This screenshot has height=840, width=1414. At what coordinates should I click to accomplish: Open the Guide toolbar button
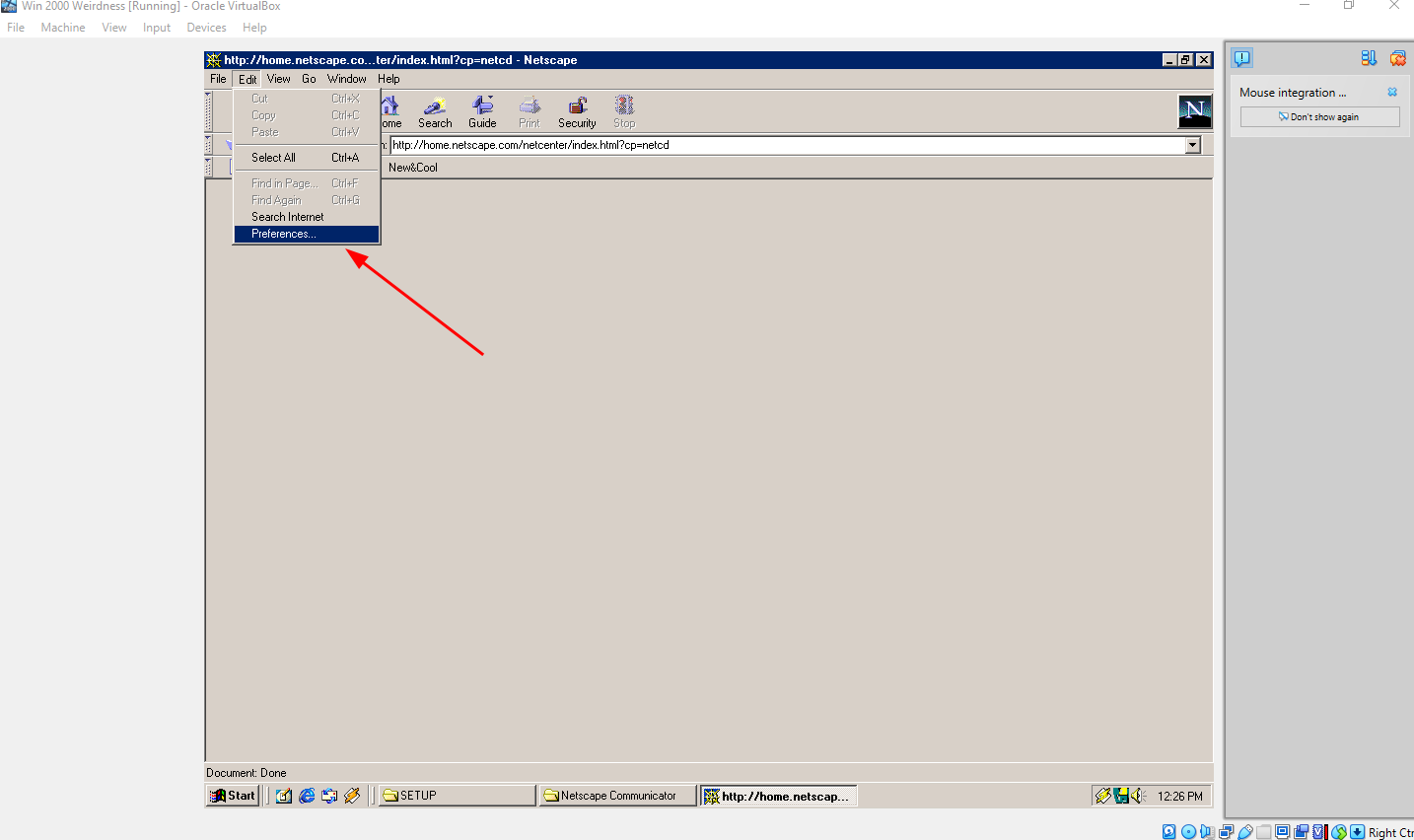(482, 111)
